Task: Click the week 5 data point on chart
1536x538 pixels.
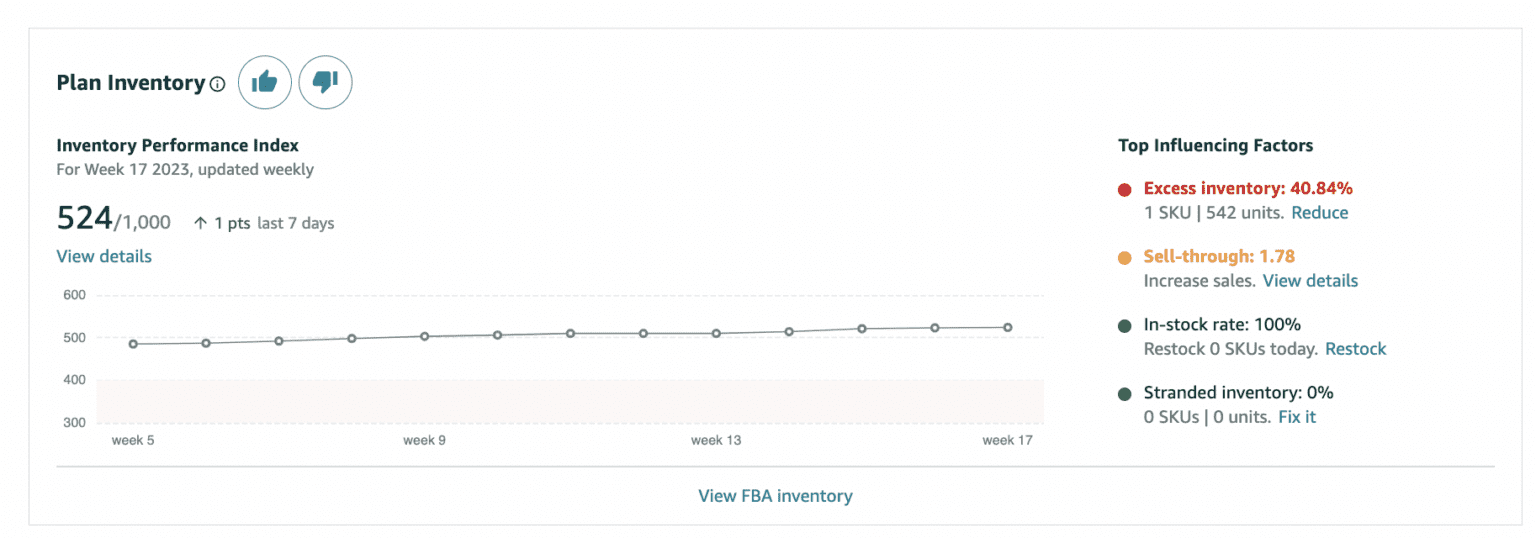Action: point(133,344)
